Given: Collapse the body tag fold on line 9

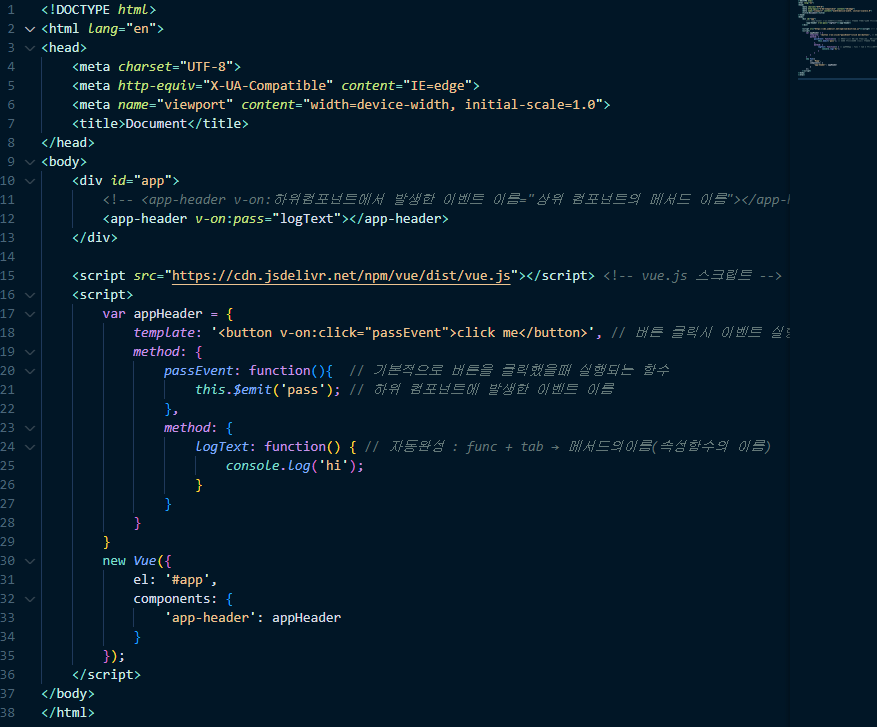Looking at the screenshot, I should point(30,162).
